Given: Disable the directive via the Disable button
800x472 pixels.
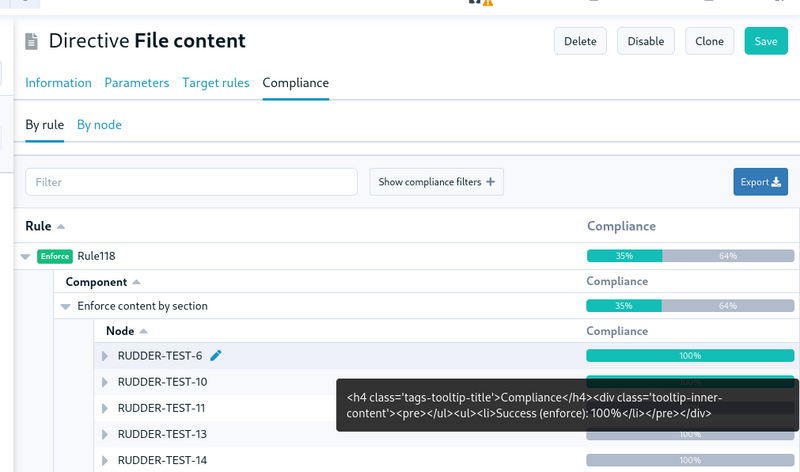Looking at the screenshot, I should click(x=645, y=41).
